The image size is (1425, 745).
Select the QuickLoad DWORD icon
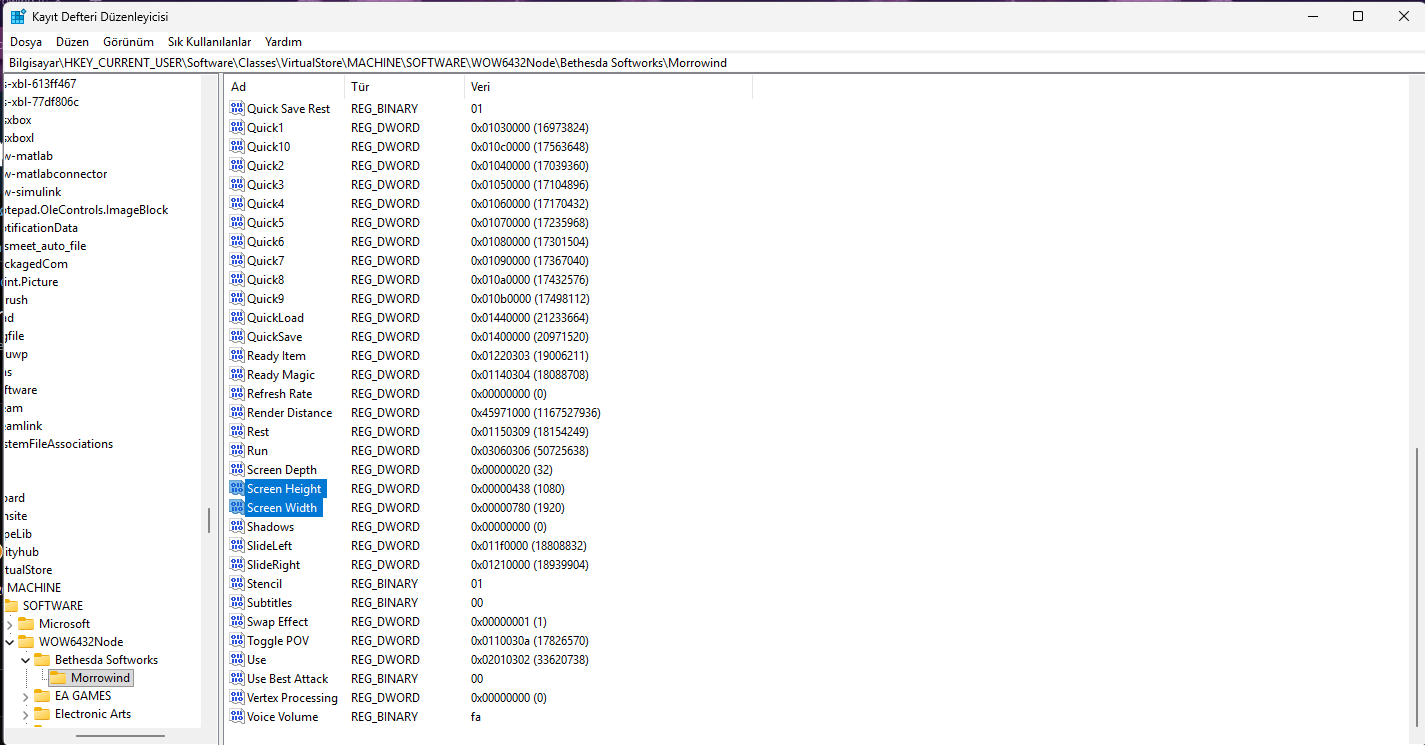(x=237, y=317)
